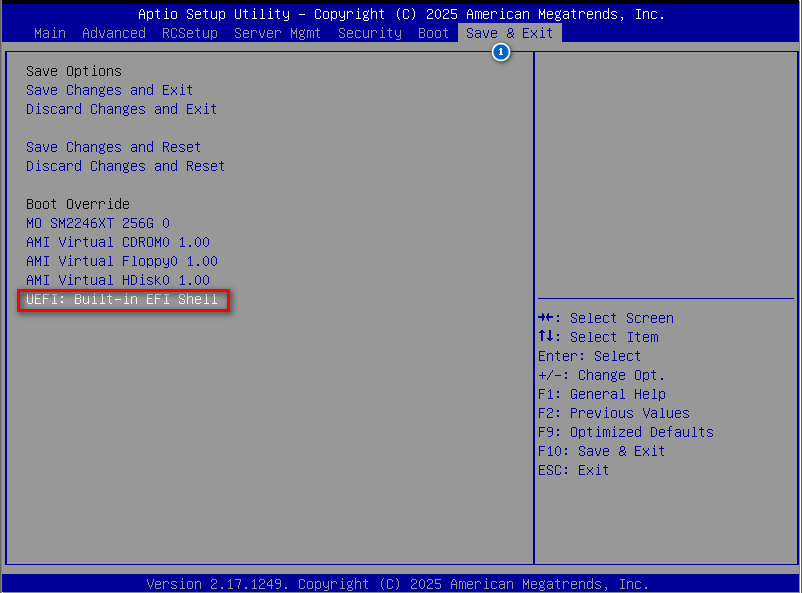This screenshot has width=802, height=593.
Task: Click Save Changes and Reset
Action: tap(114, 147)
